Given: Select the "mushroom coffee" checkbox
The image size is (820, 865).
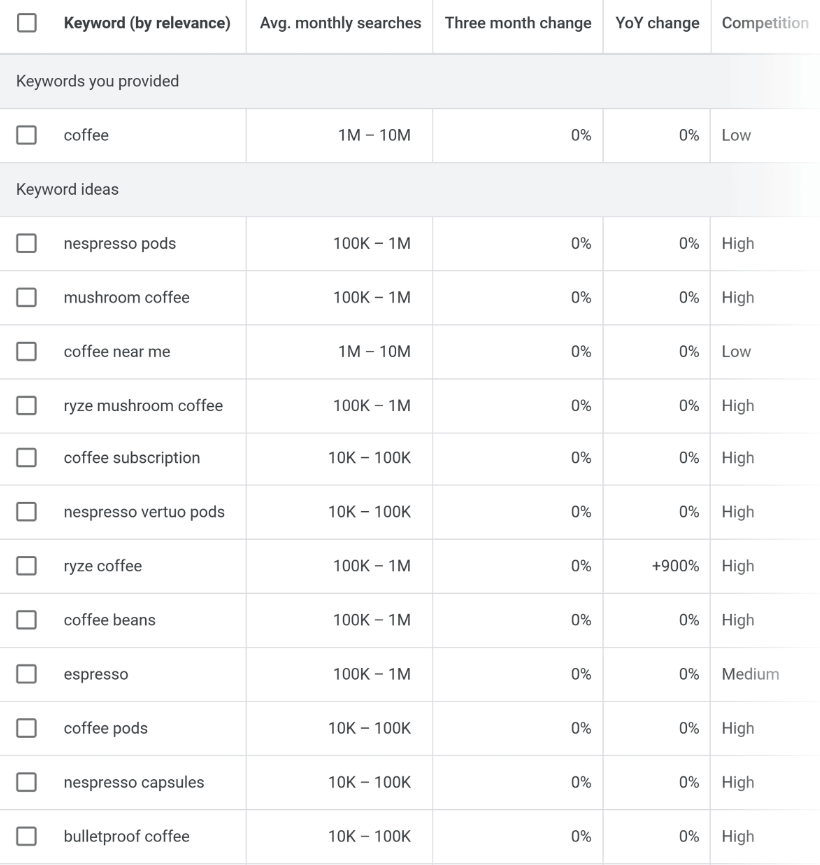Looking at the screenshot, I should 26,297.
